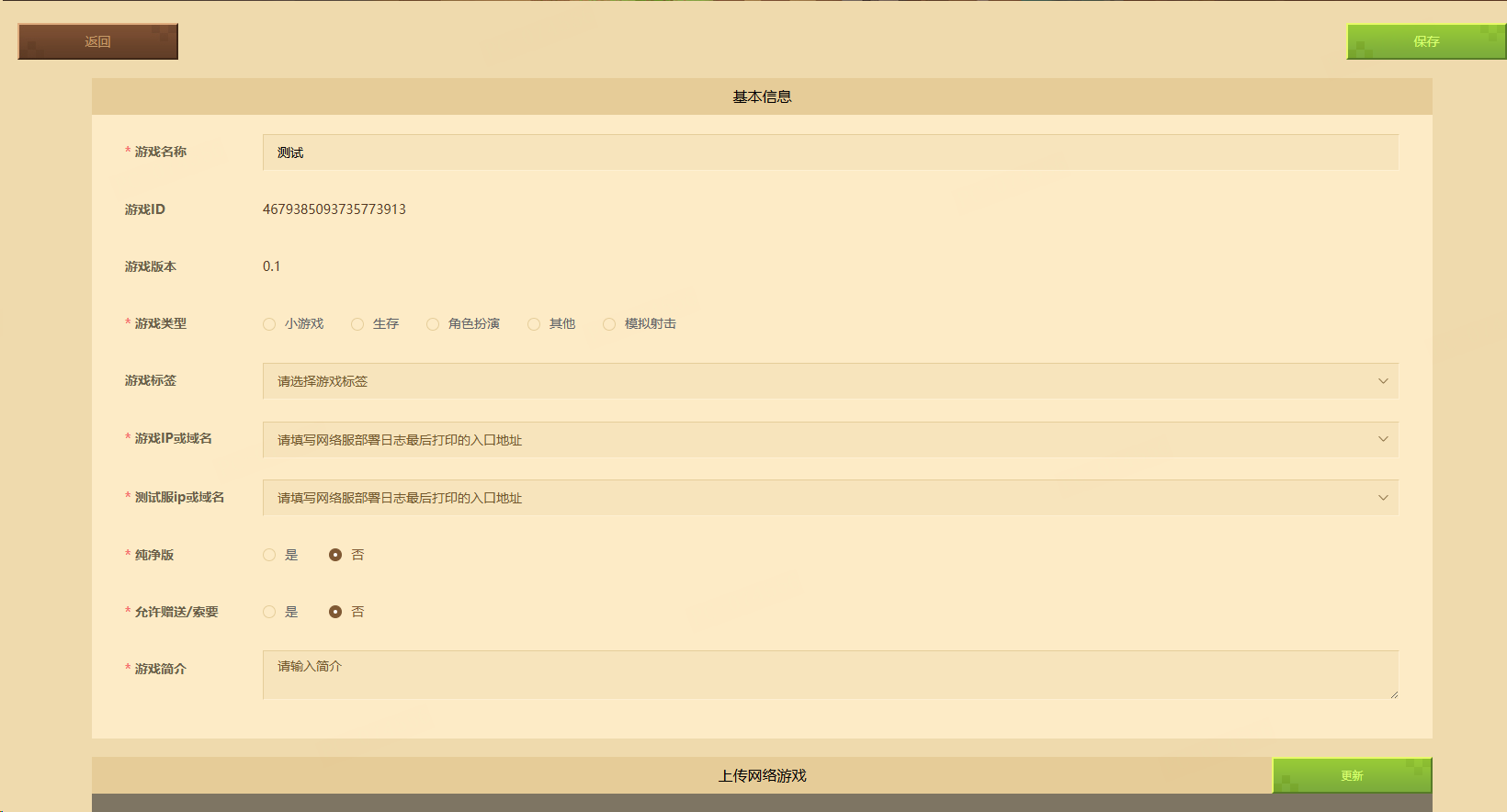Expand the 游戏IP或域名 dropdown arrow
This screenshot has height=812, width=1507.
click(x=1382, y=439)
